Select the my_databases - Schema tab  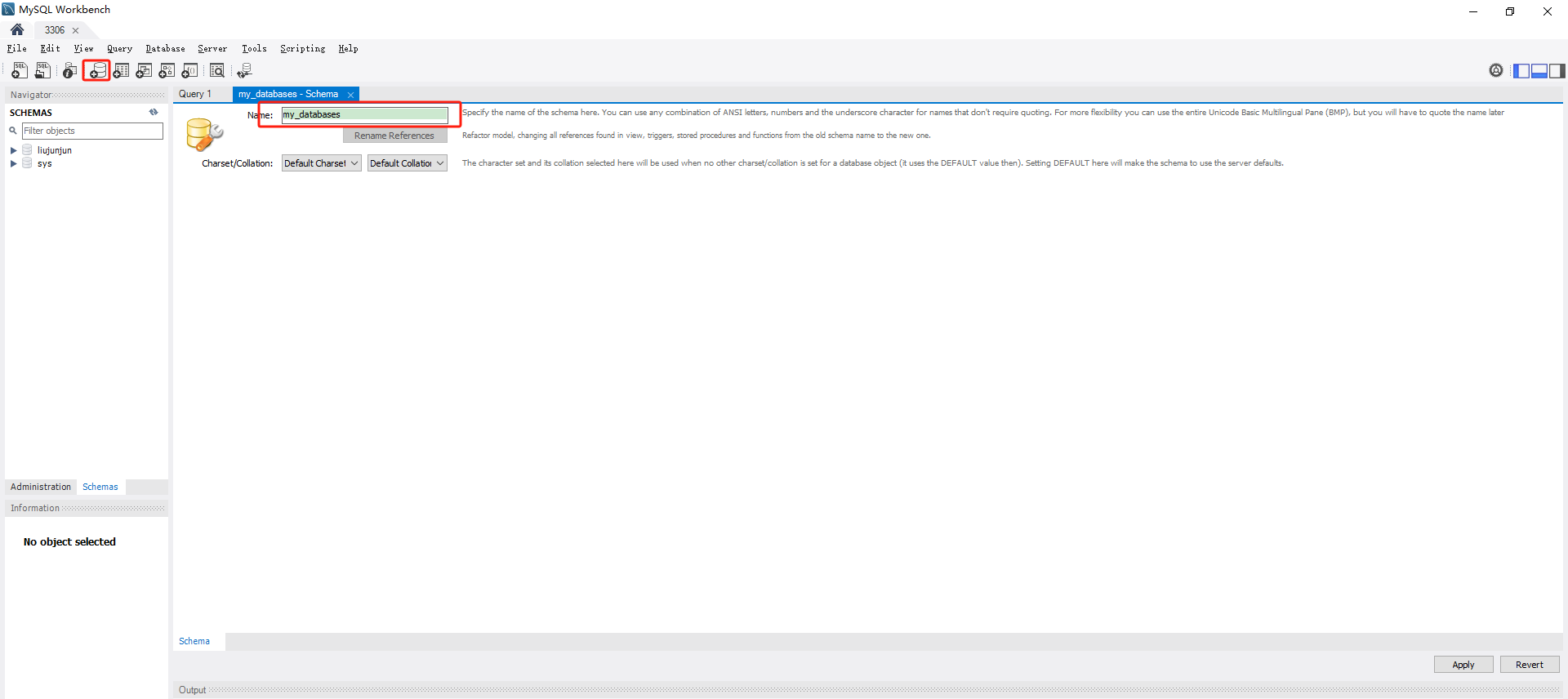coord(288,94)
